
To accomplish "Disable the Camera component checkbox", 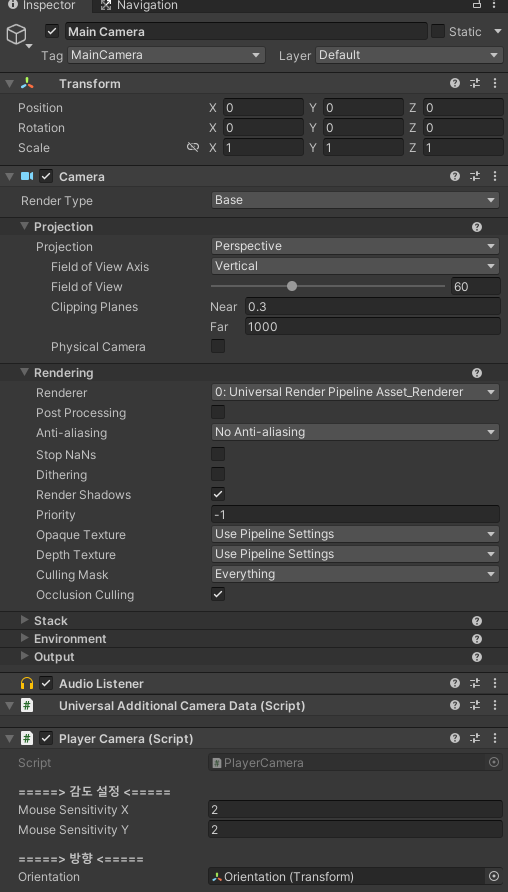I will click(46, 176).
